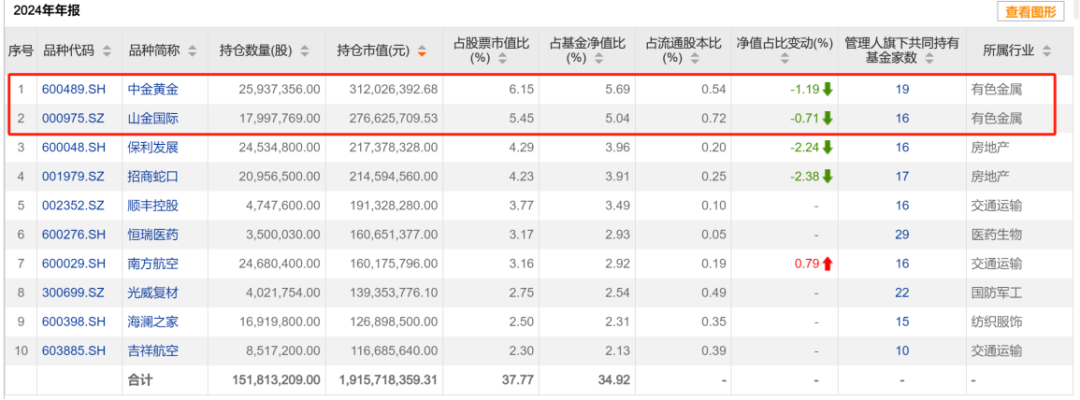Open stock code 600029.SH
Screen dimensions: 1080x400
(x=74, y=264)
